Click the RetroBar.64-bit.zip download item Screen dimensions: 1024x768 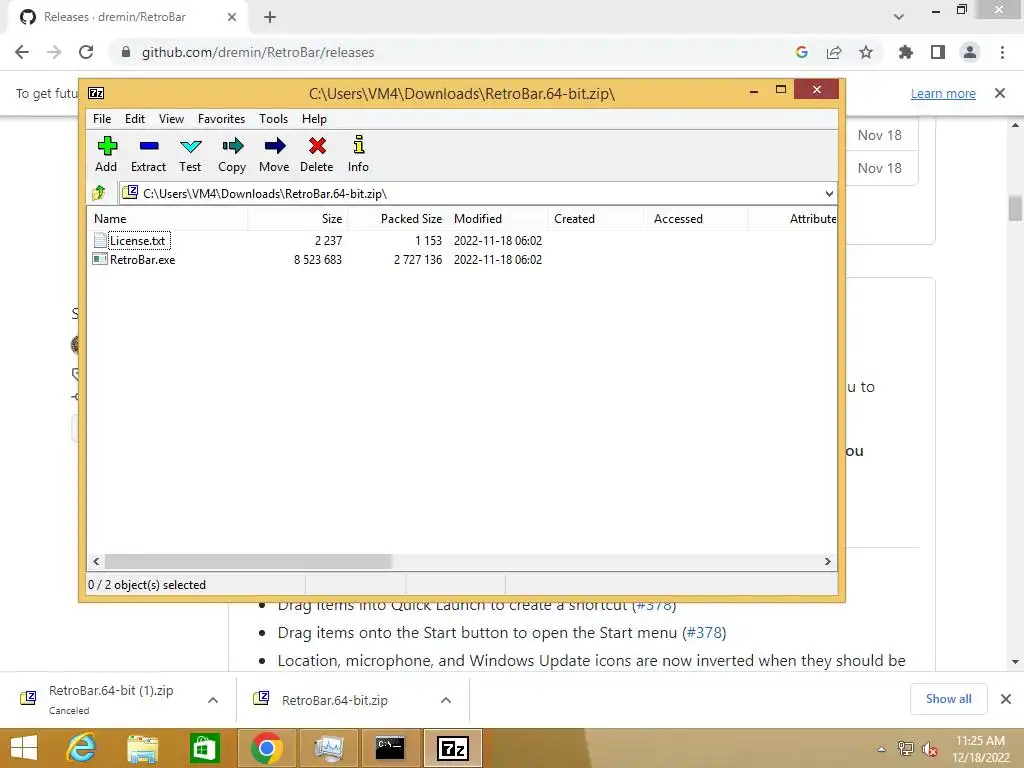[334, 700]
